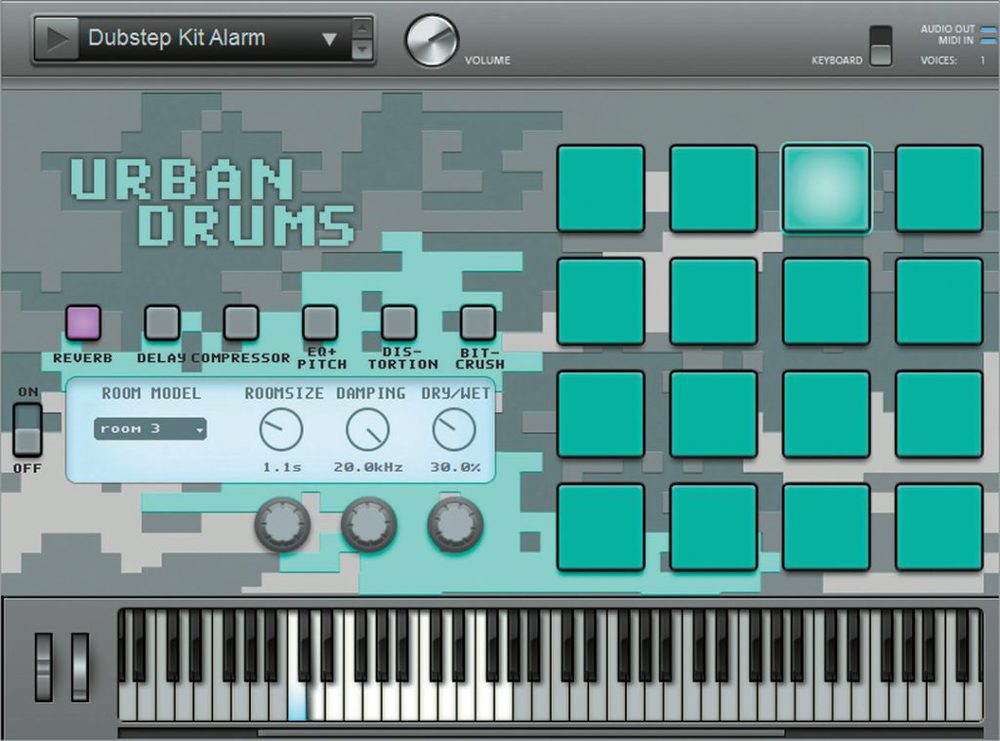Trigger drum pad row 3, column 1
The image size is (1000, 741).
601,415
